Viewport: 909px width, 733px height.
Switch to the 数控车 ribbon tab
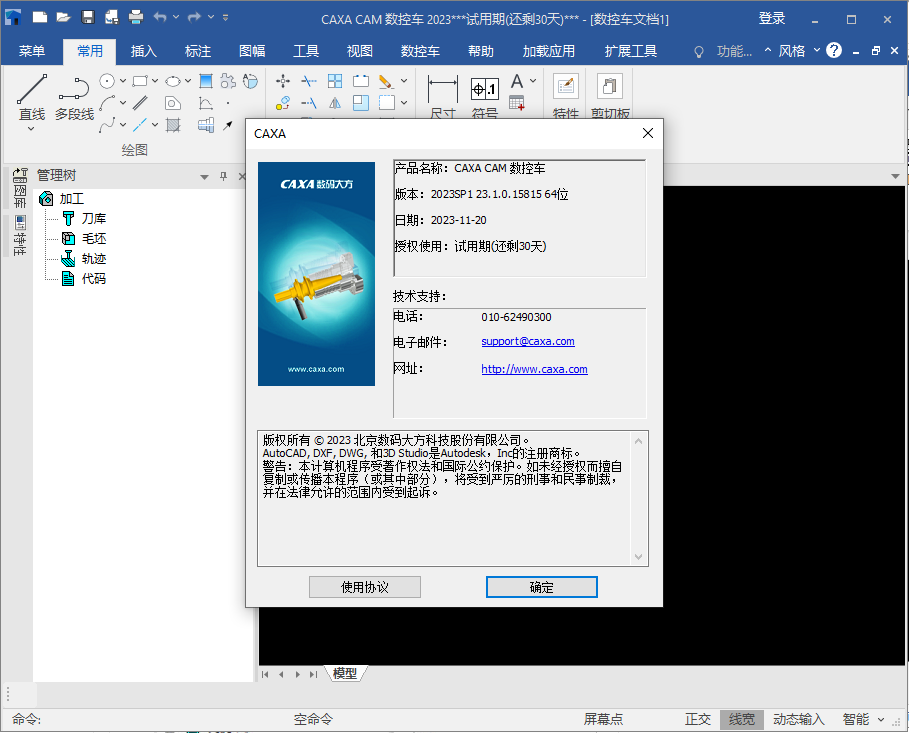pyautogui.click(x=420, y=51)
